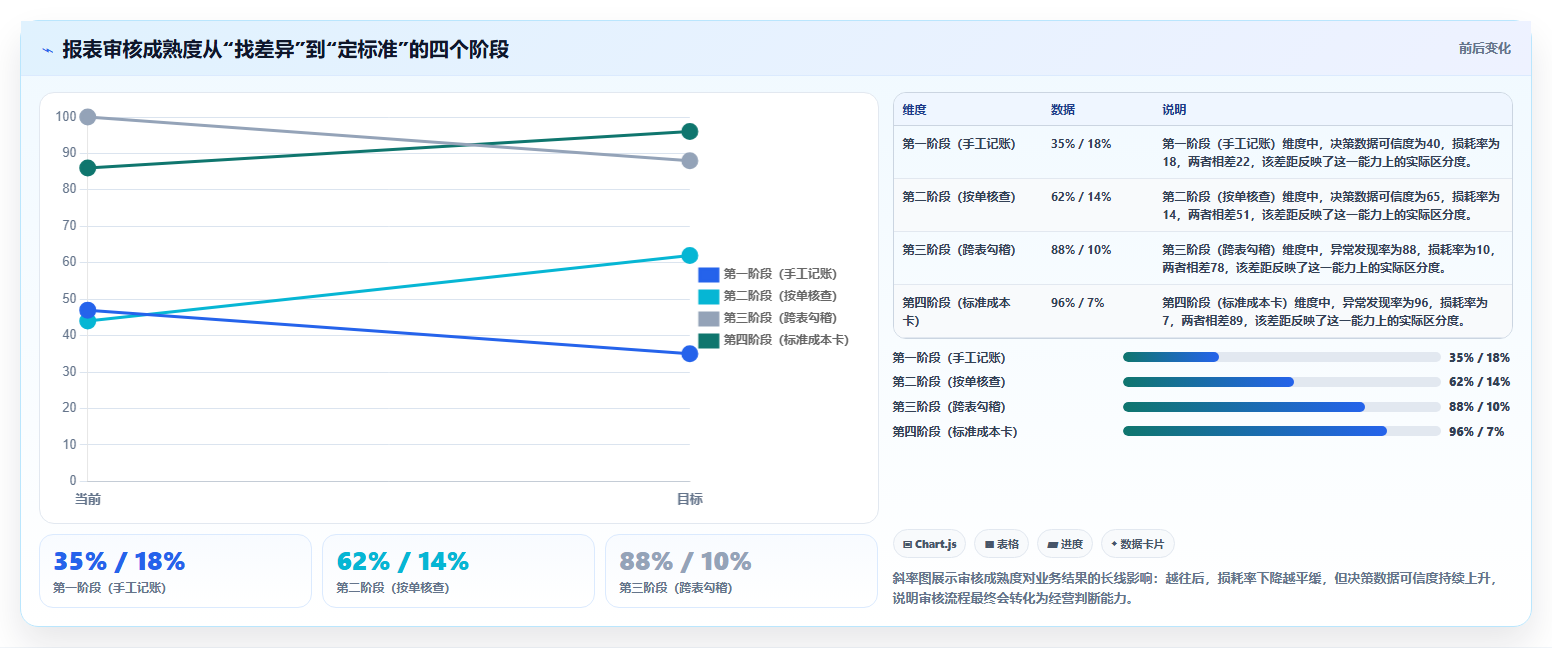
Task: Click progress row label 第一阶段（手工记账）
Action: [949, 358]
